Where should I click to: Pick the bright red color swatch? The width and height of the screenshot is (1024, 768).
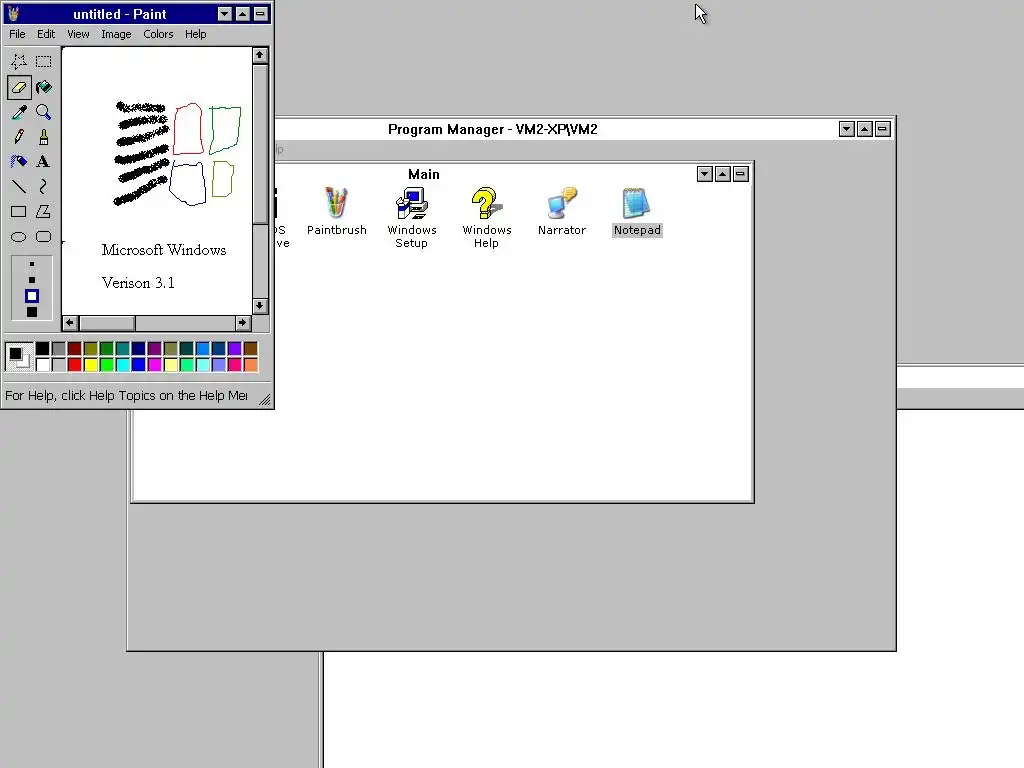[x=74, y=364]
